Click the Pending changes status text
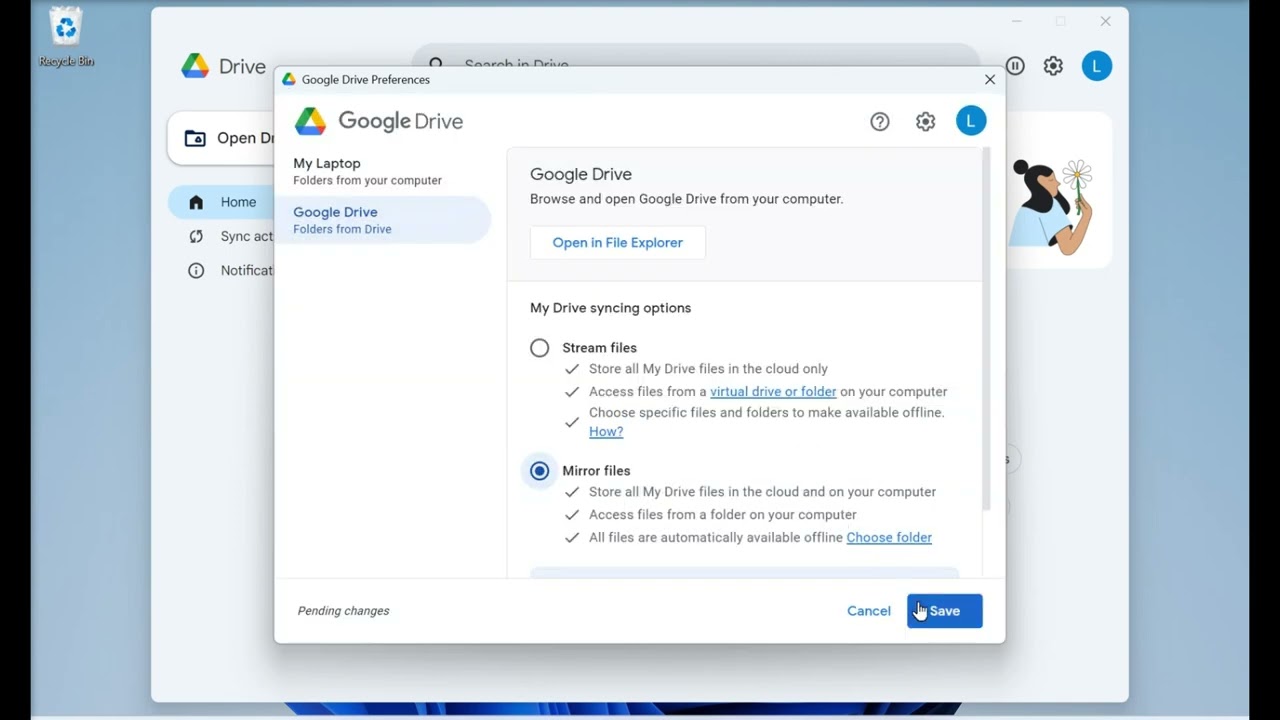 pos(343,611)
